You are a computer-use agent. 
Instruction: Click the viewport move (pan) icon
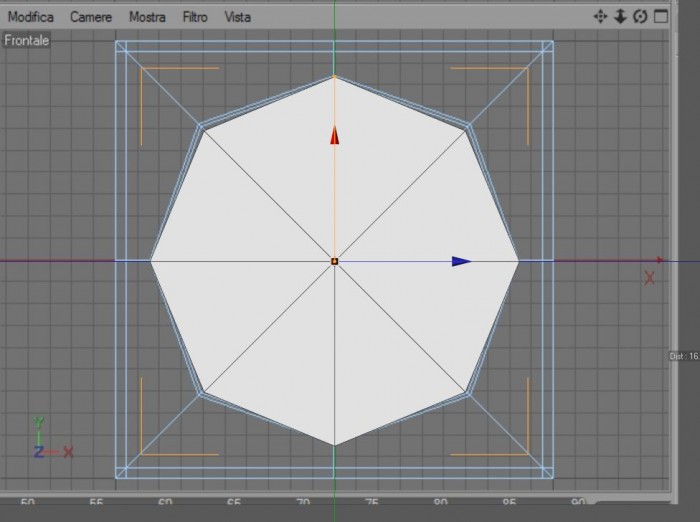tap(600, 17)
